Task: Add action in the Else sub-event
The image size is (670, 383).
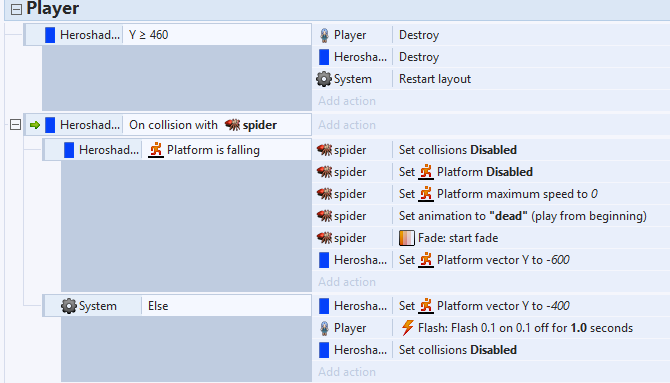Action: (x=347, y=372)
